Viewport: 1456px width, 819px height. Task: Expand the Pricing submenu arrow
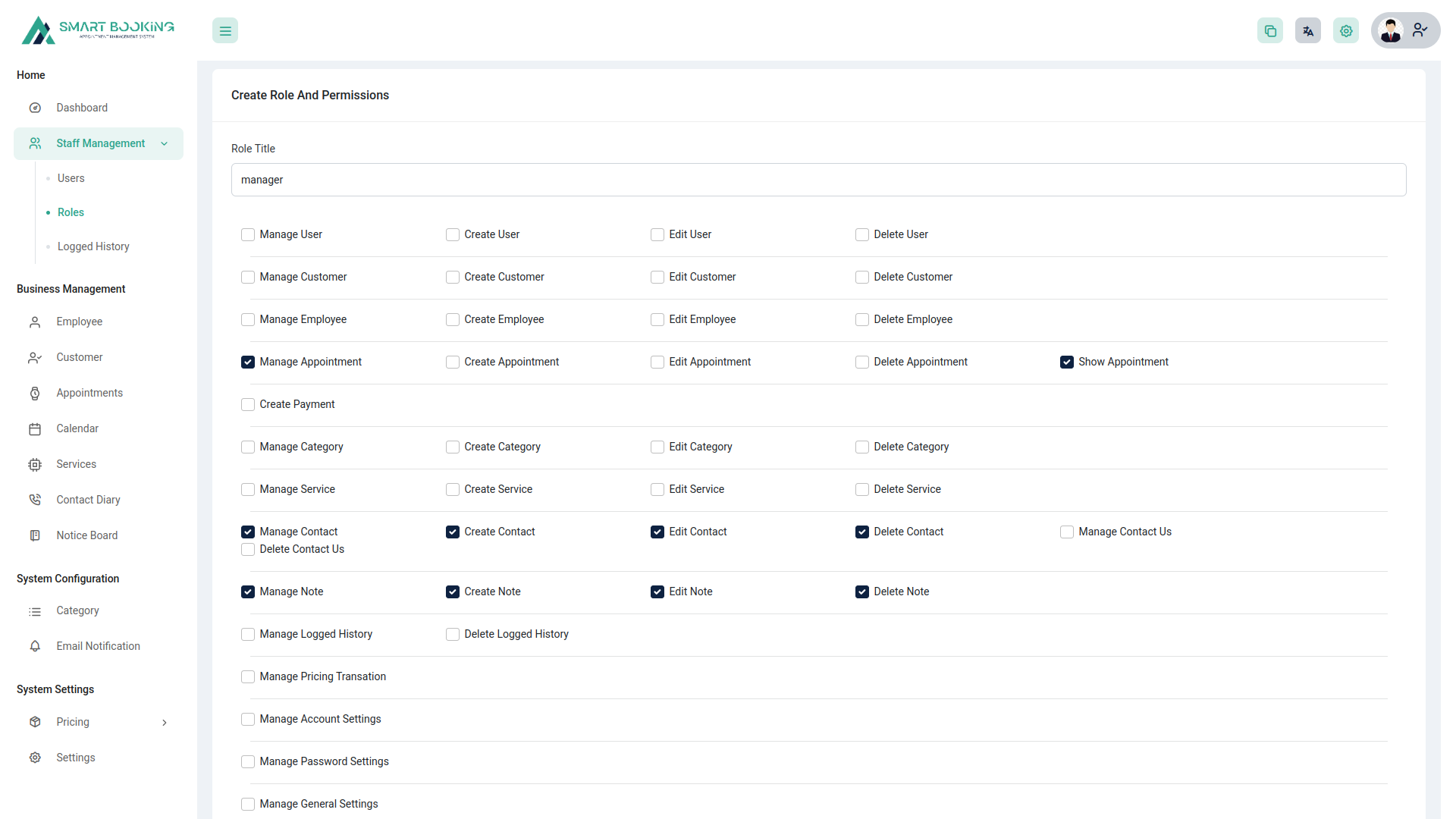coord(165,722)
